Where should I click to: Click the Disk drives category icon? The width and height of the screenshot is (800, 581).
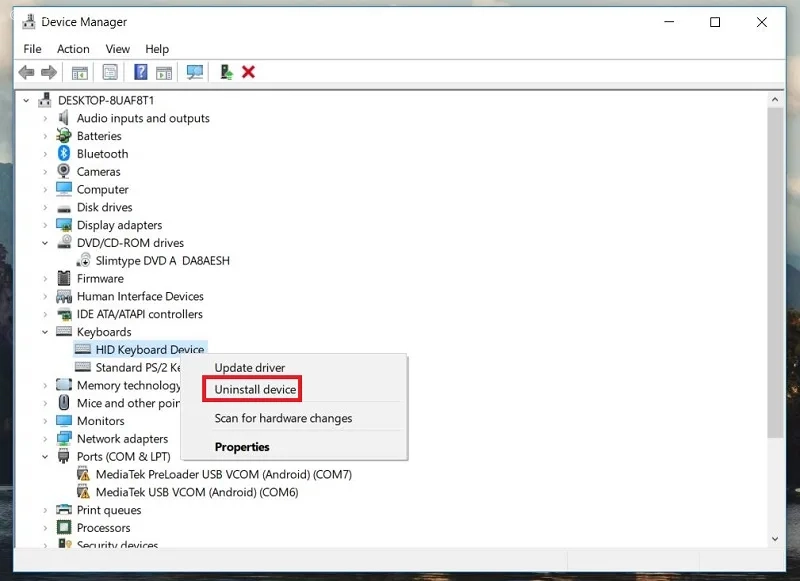[x=64, y=208]
